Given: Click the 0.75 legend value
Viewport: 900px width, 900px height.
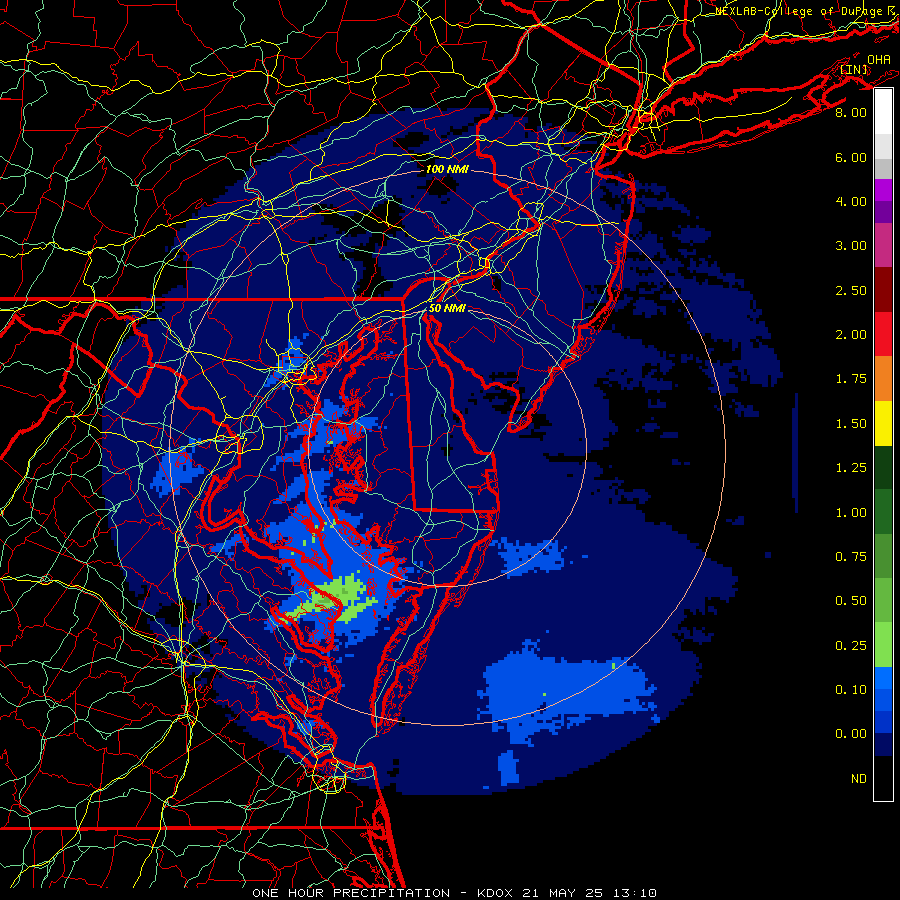Looking at the screenshot, I should tap(851, 557).
